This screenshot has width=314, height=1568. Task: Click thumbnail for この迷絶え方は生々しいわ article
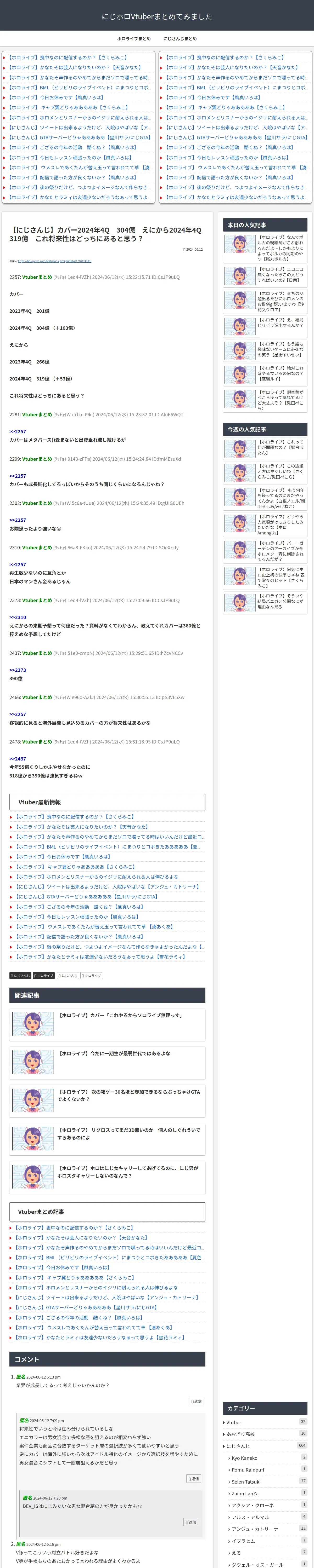click(x=240, y=473)
